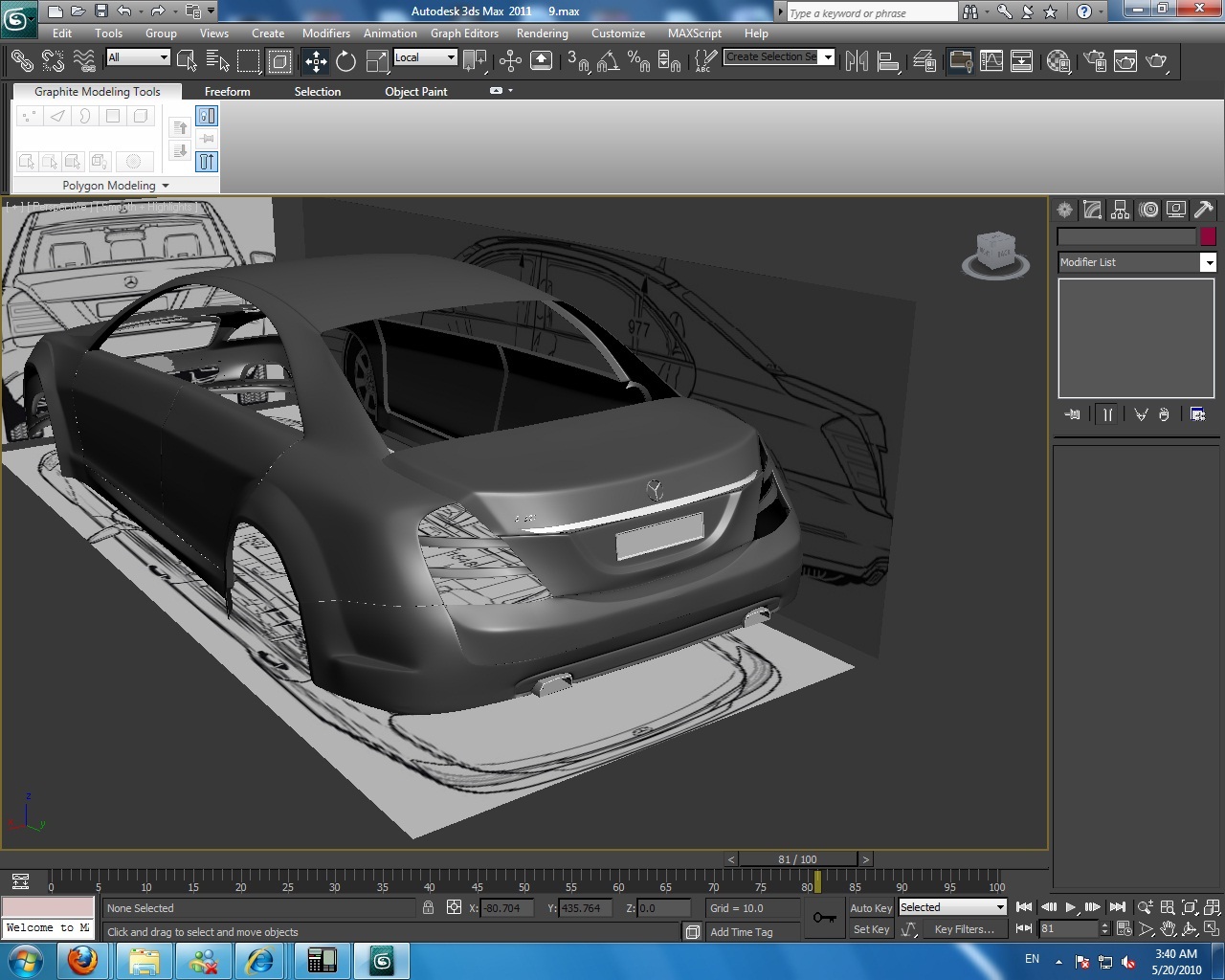
Task: Toggle the 3D Snaps button
Action: pyautogui.click(x=578, y=61)
